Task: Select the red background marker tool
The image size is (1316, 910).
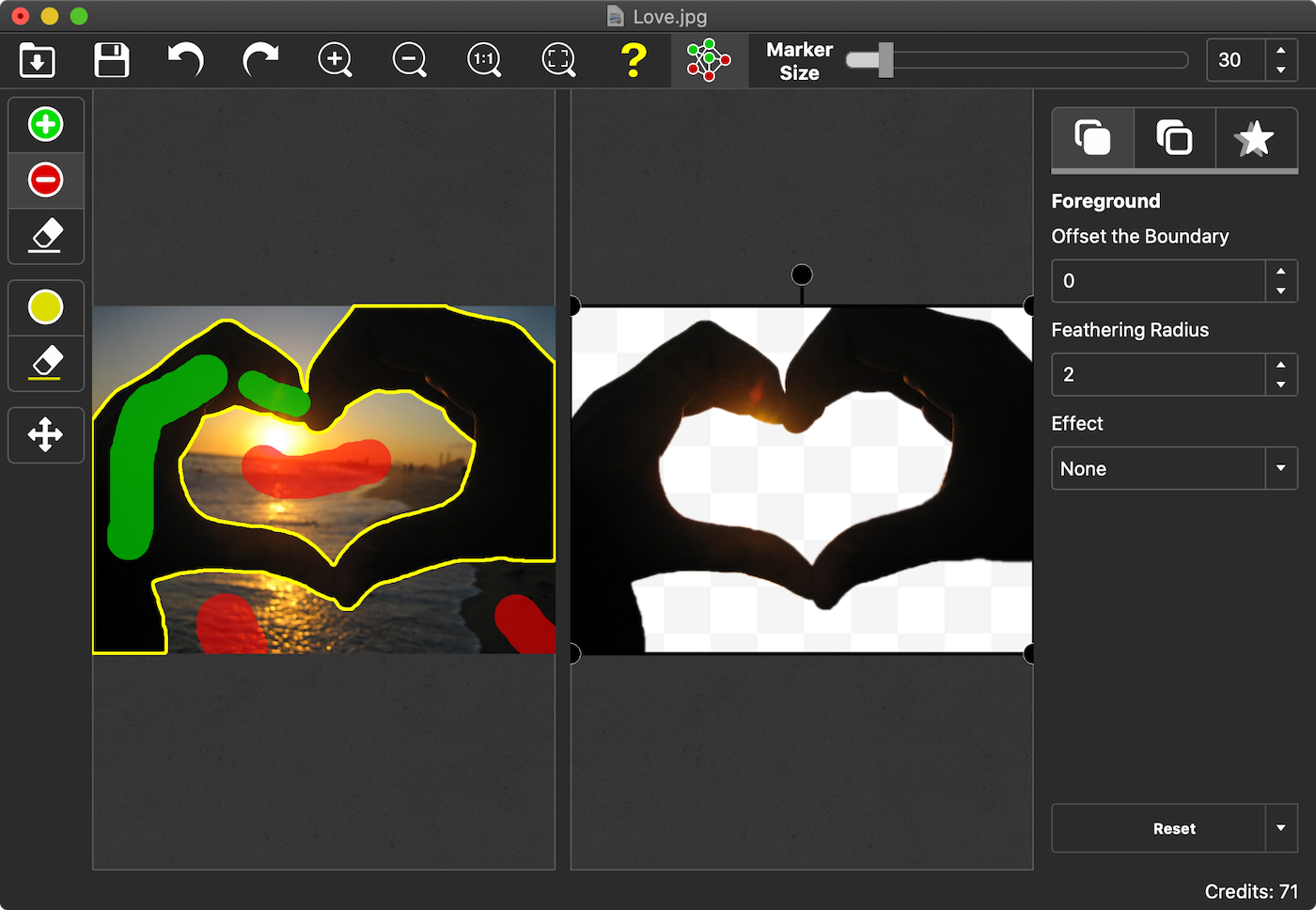Action: [46, 180]
